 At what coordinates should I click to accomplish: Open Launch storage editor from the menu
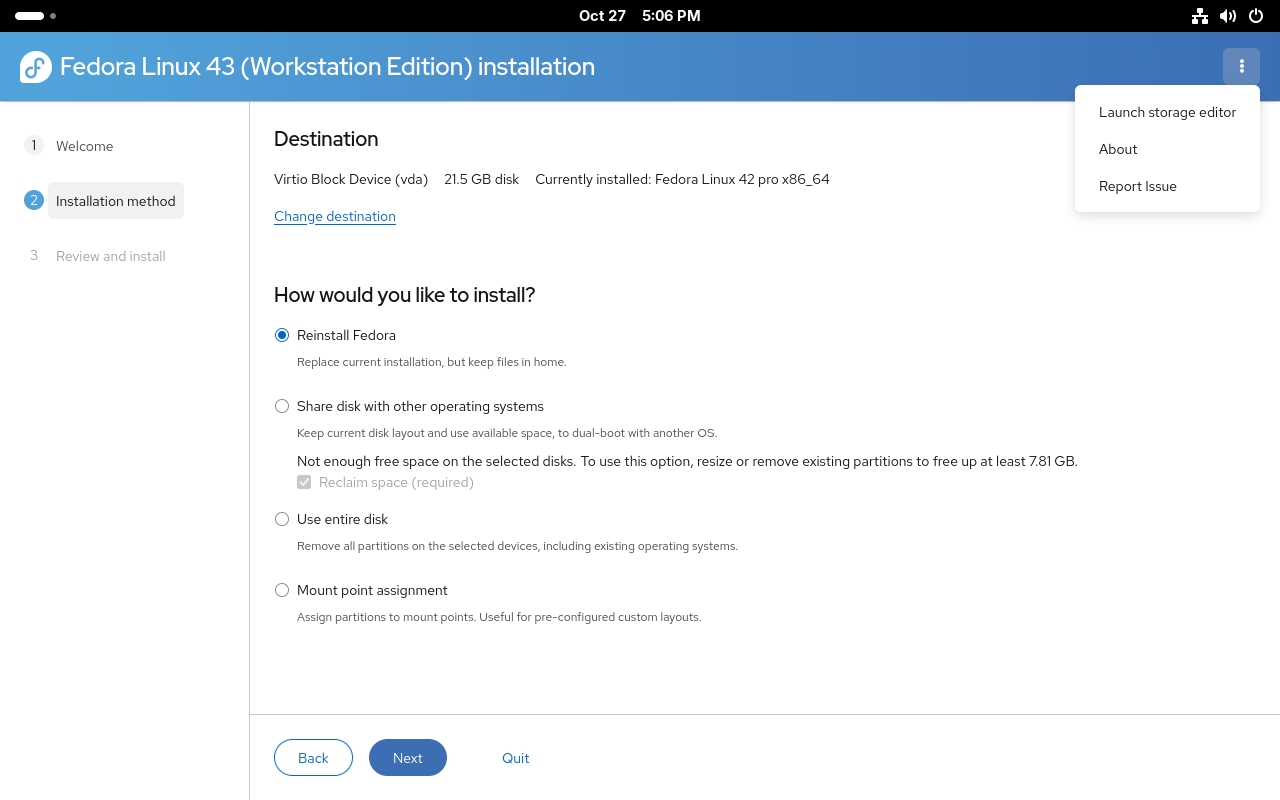(x=1167, y=112)
